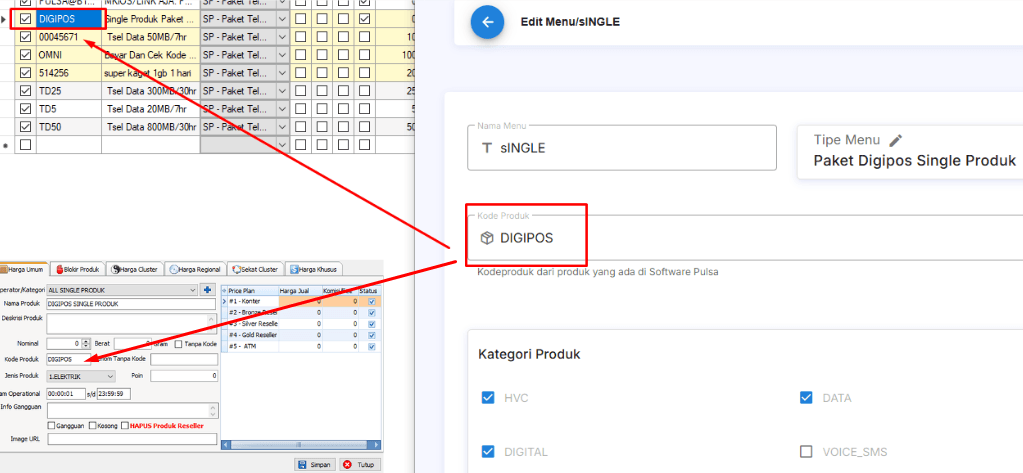Click the Tipe Menu card Paket Digipos Single Produk
The height and width of the screenshot is (473, 1023).
click(910, 152)
